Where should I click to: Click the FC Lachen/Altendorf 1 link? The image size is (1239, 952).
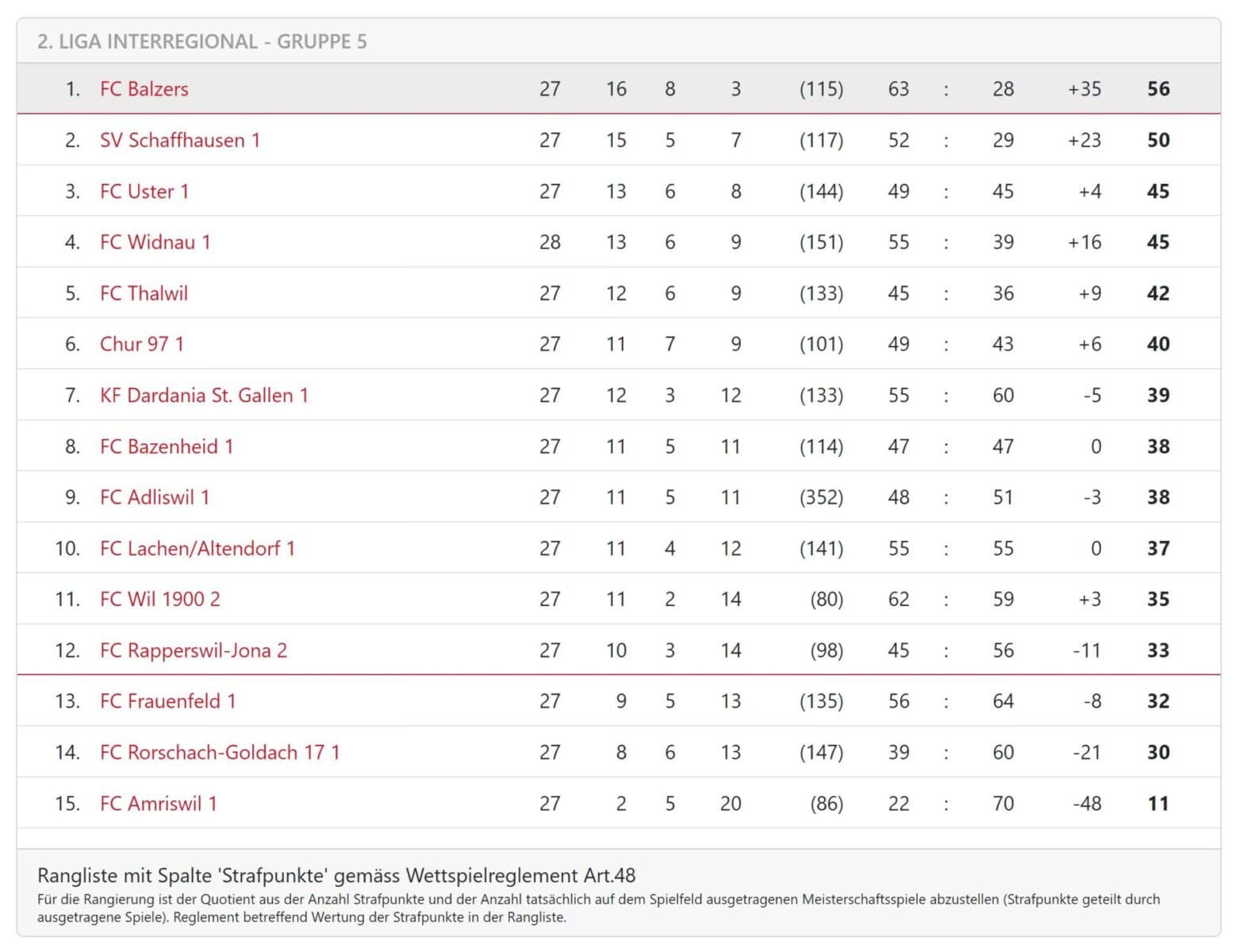tap(198, 548)
